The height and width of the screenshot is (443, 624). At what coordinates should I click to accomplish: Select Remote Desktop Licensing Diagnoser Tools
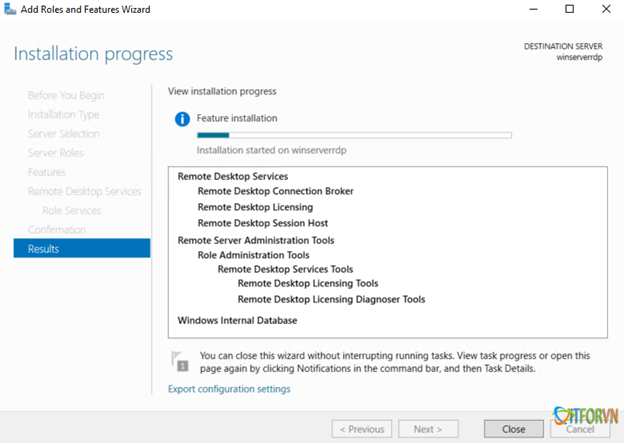331,299
